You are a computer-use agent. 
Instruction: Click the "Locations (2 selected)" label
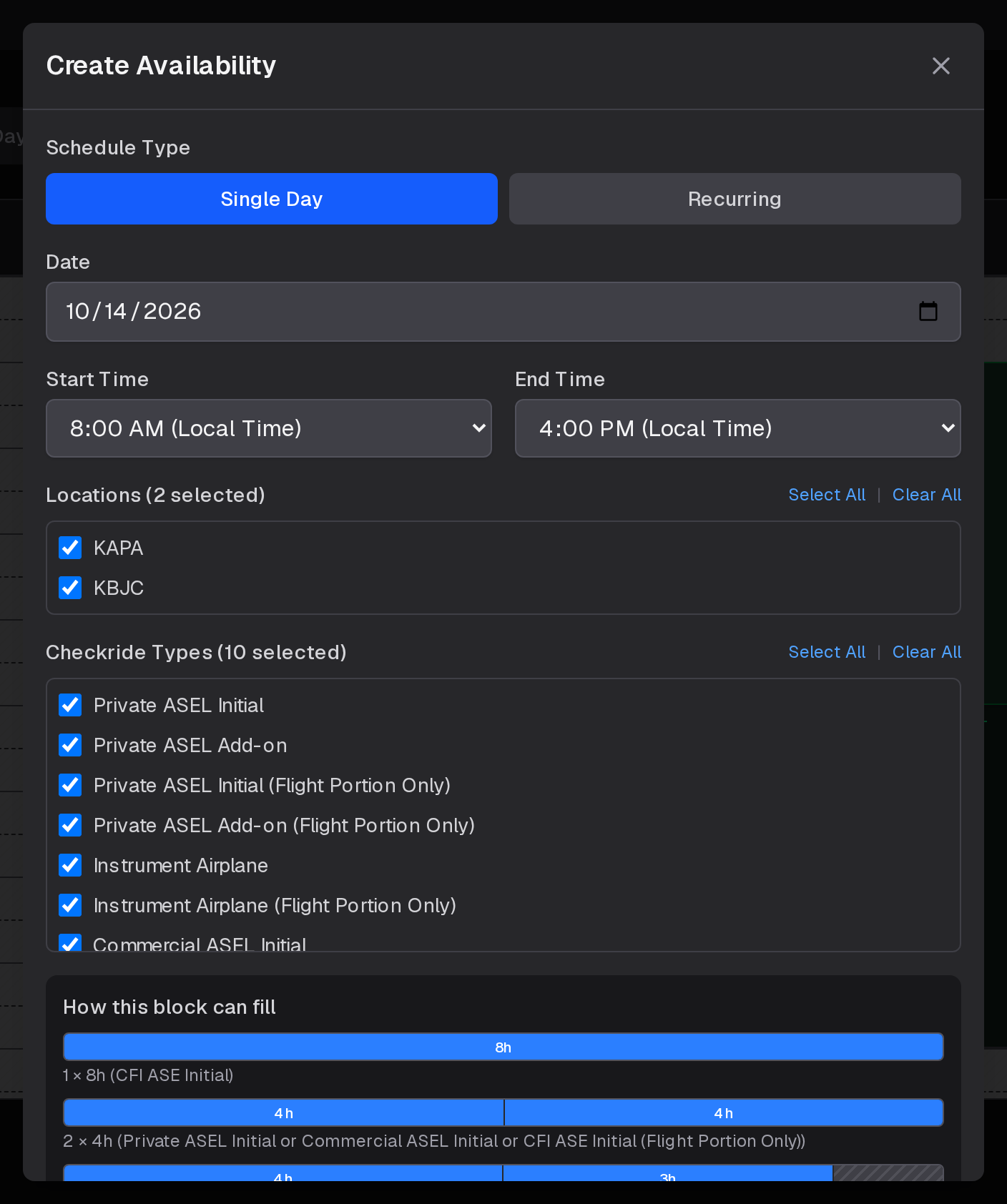155,495
